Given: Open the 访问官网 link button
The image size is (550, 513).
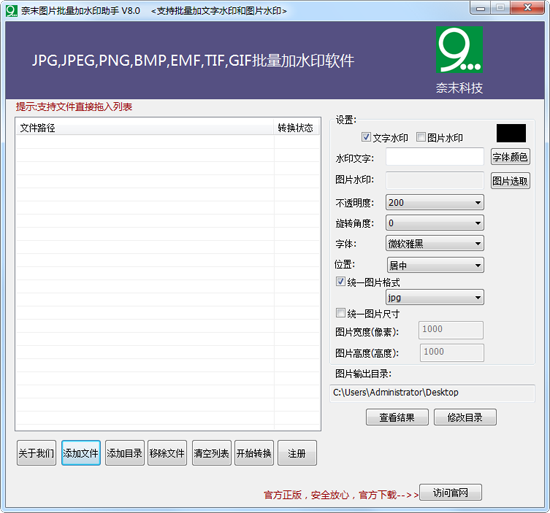Looking at the screenshot, I should 450,493.
